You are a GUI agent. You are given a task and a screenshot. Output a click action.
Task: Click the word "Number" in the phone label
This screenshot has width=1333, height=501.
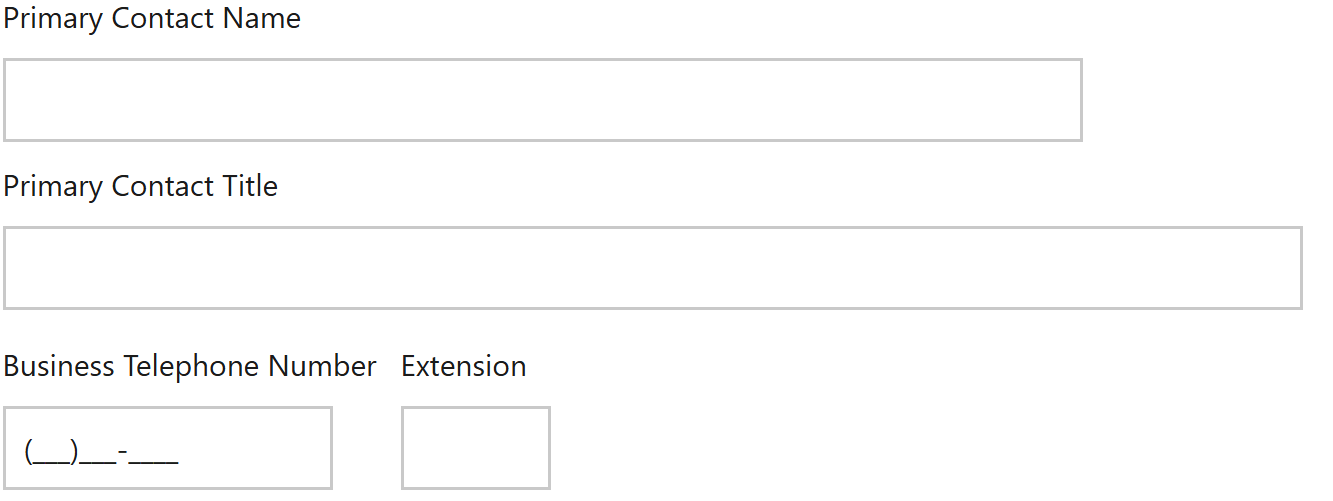[x=322, y=367]
